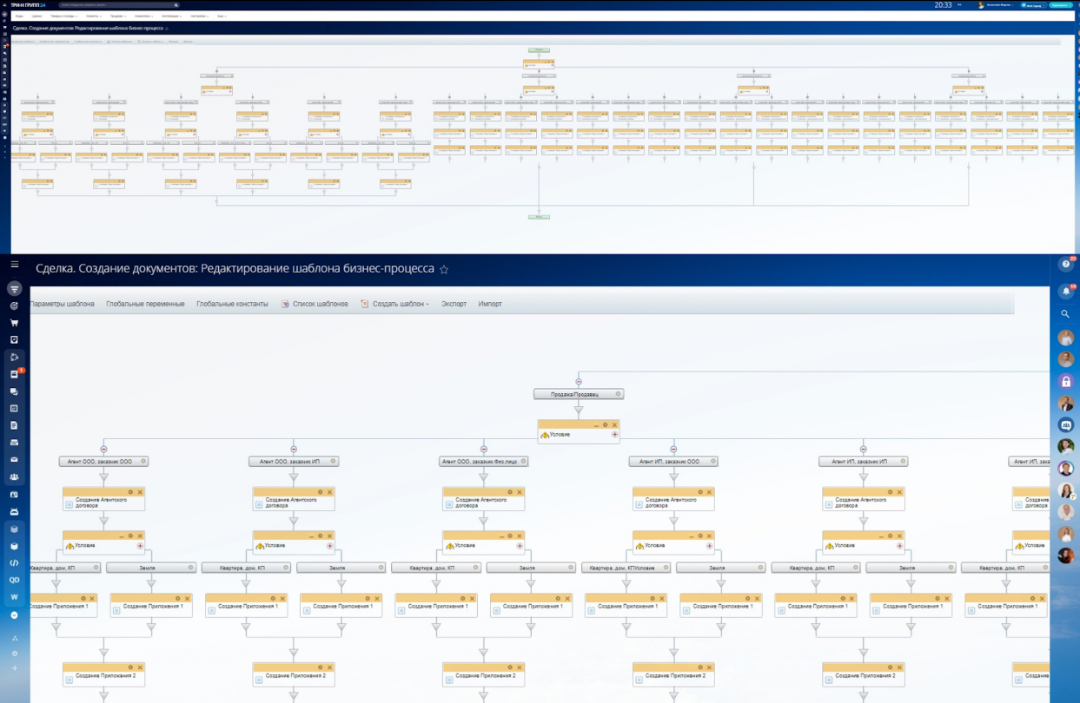
Task: Add the page to favorites with the star
Action: [x=444, y=269]
